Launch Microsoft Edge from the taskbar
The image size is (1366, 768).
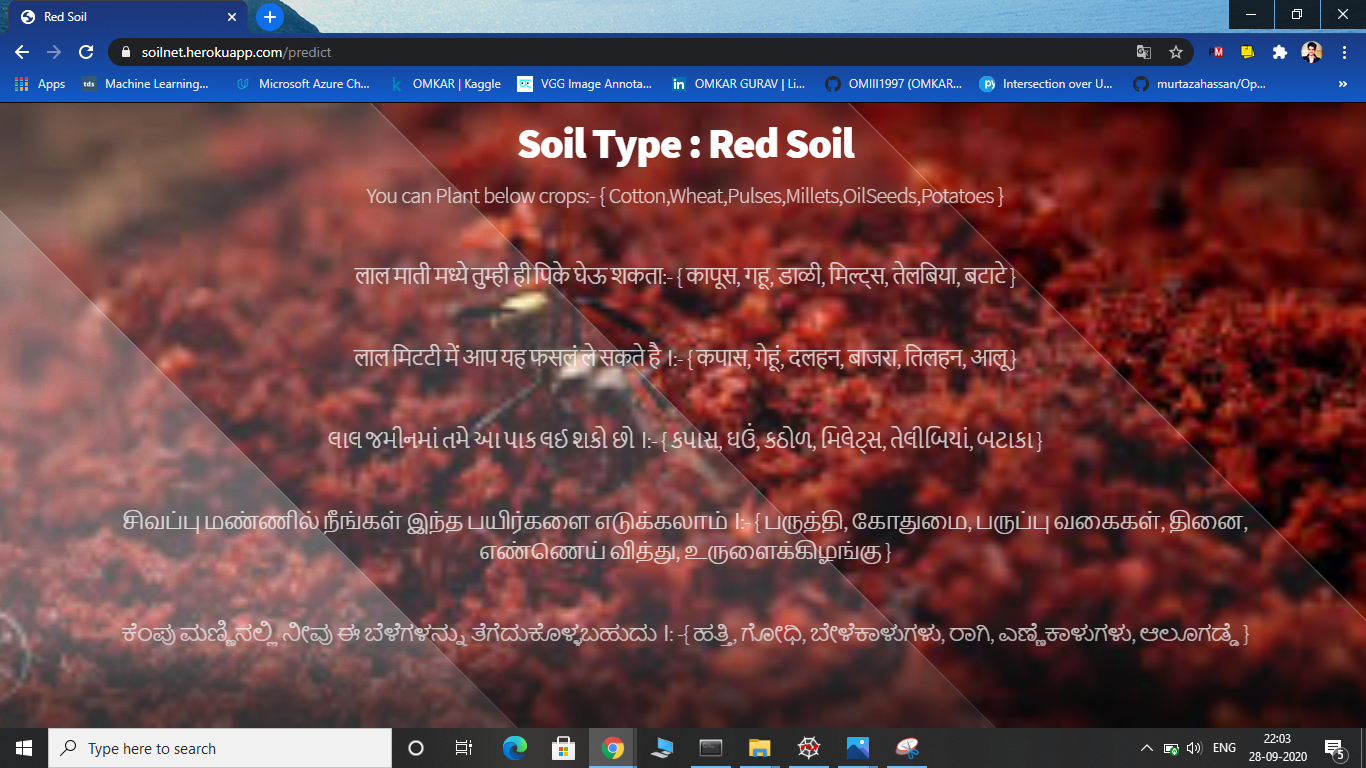514,748
